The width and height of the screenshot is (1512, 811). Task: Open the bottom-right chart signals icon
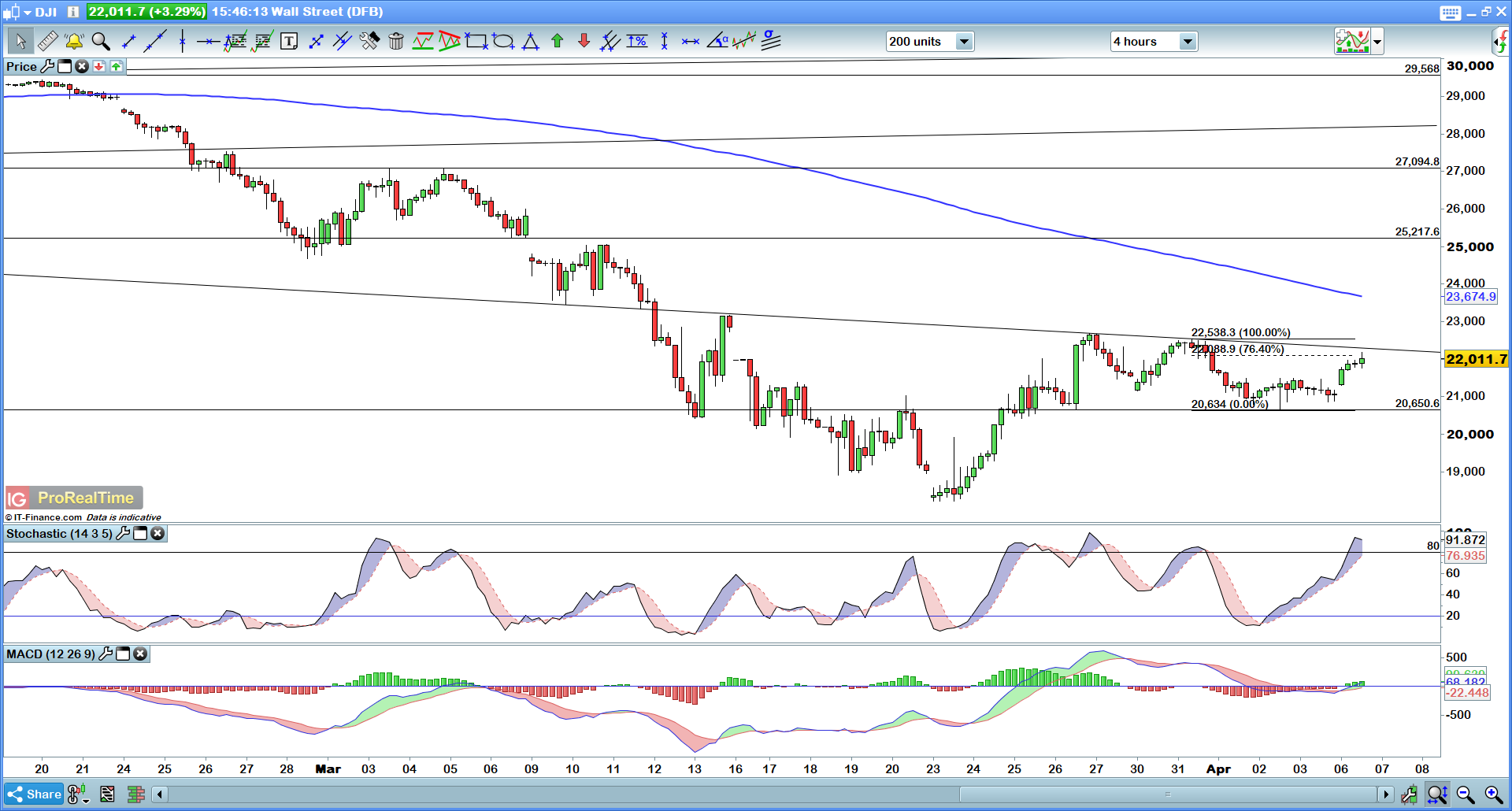(x=1409, y=794)
